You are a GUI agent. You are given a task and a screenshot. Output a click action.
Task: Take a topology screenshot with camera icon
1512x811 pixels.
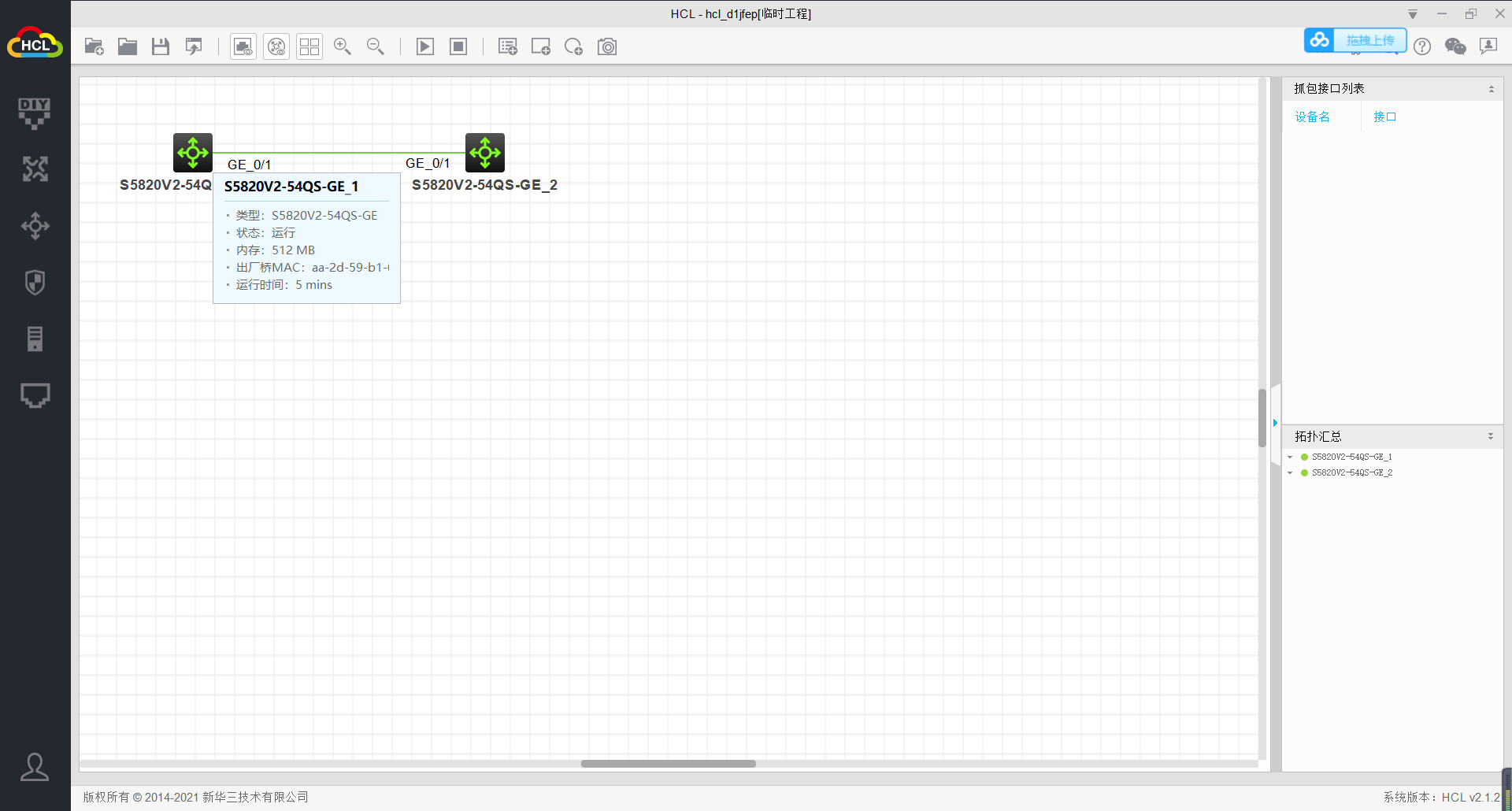point(607,46)
